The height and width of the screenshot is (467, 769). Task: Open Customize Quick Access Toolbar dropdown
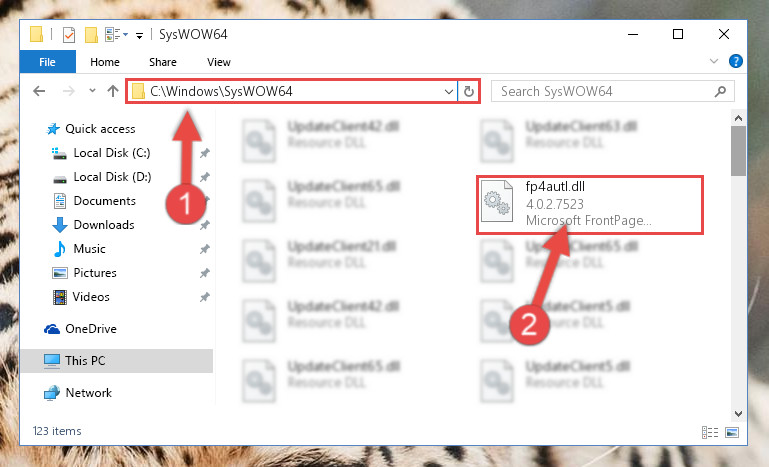coord(139,35)
